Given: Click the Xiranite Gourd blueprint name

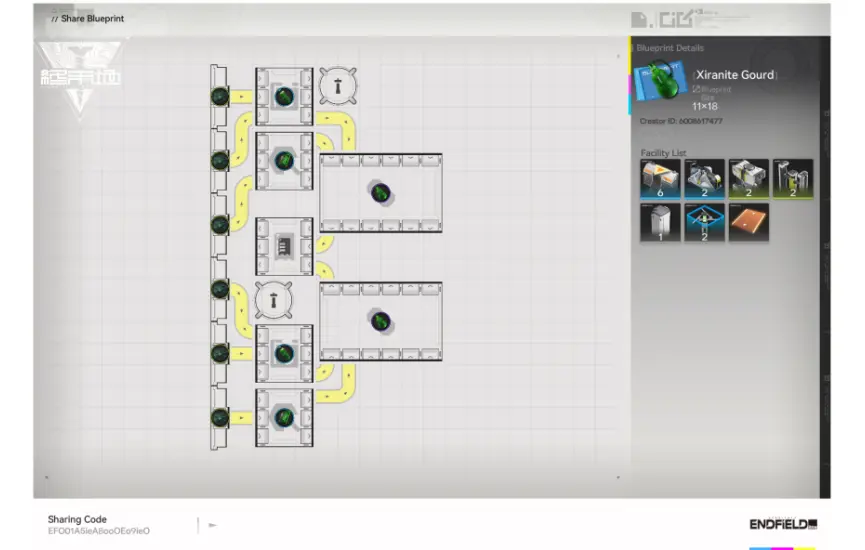Looking at the screenshot, I should coord(734,75).
